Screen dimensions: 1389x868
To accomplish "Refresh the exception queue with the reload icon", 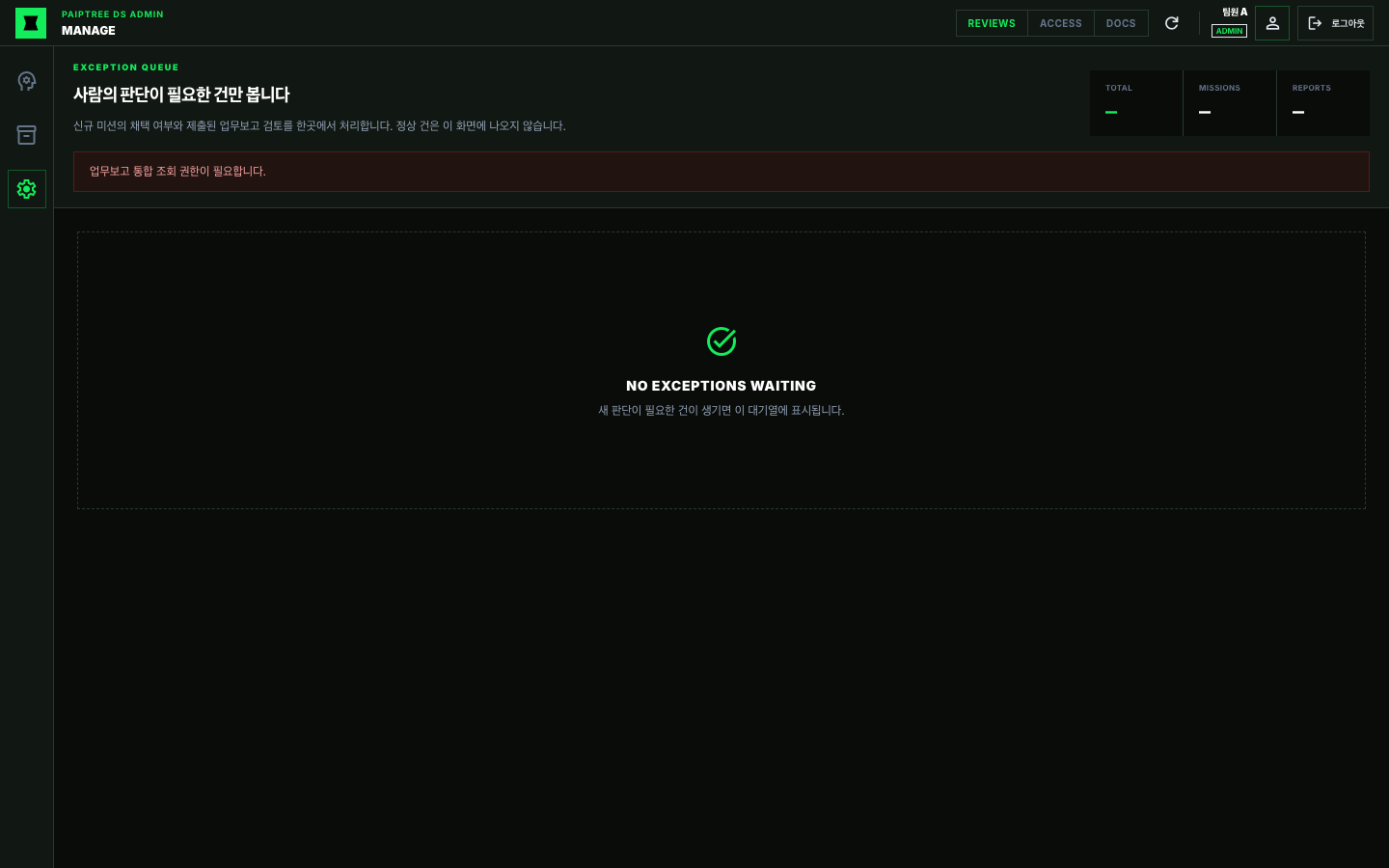I will (x=1172, y=23).
